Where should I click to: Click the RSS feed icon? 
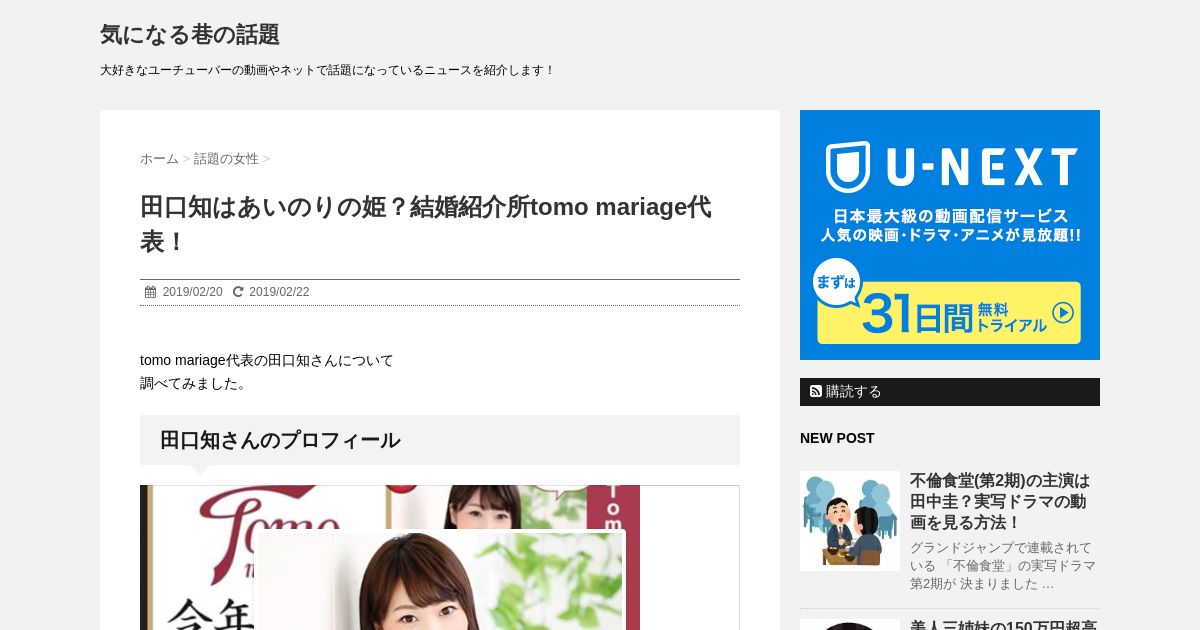pyautogui.click(x=816, y=391)
